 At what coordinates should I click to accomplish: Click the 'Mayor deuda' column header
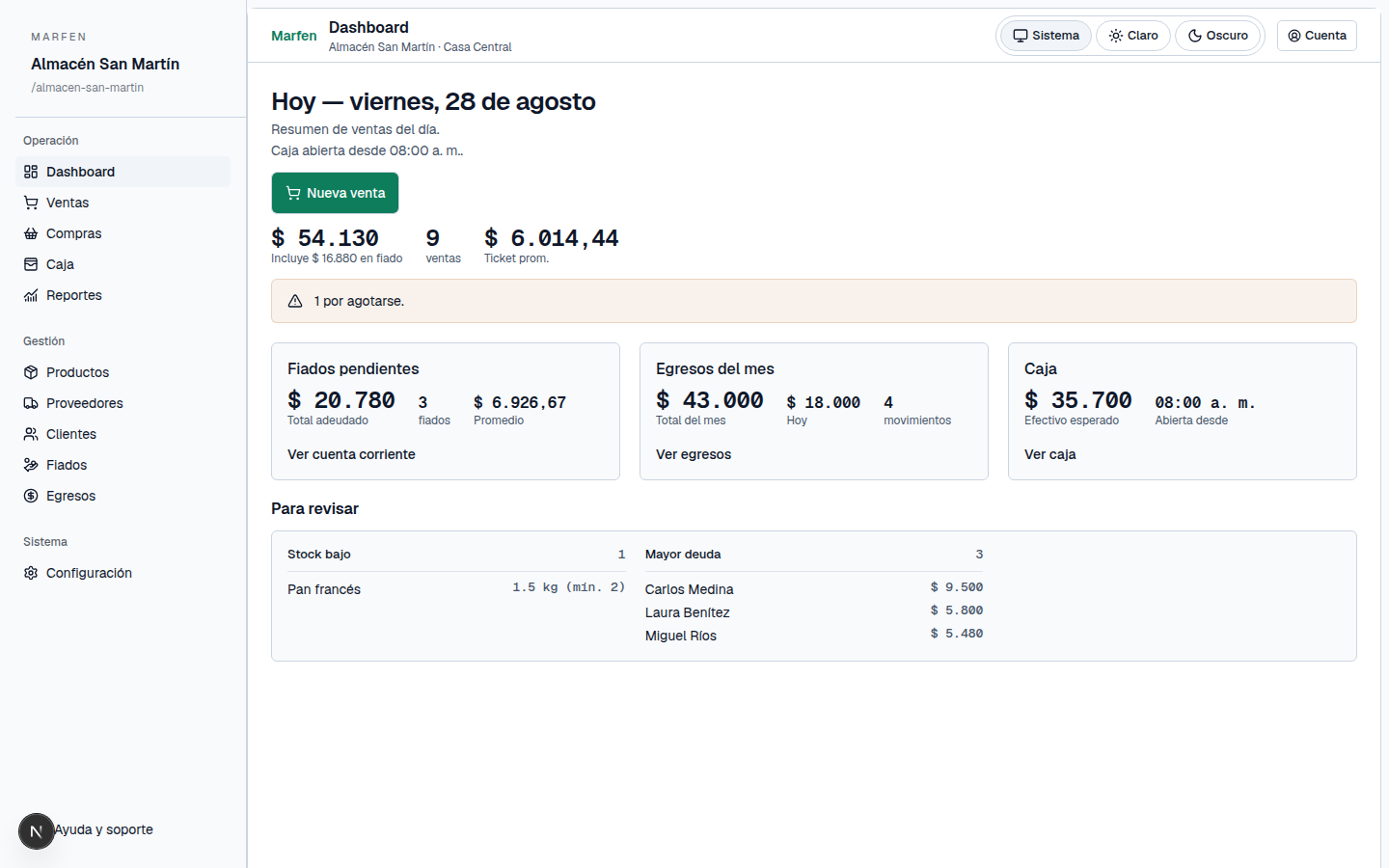[683, 555]
